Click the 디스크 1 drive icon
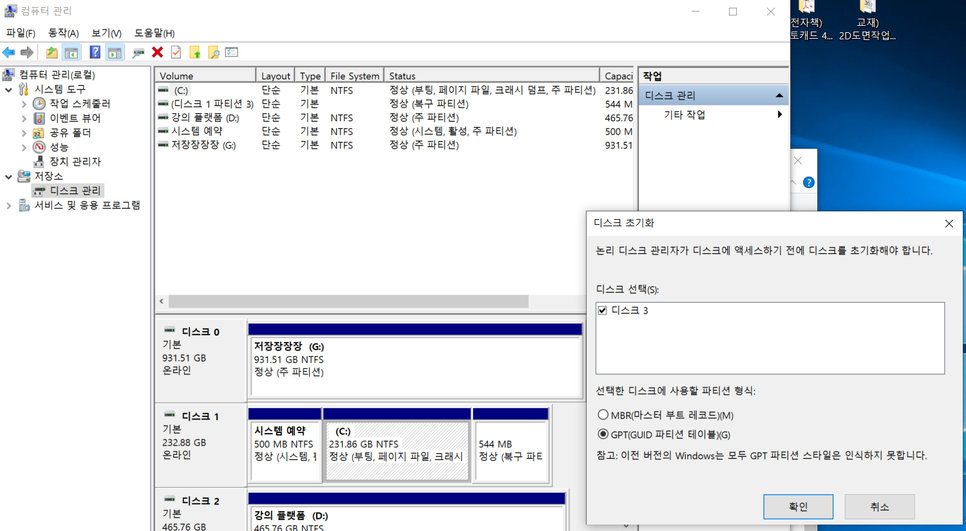This screenshot has width=966, height=531. 170,416
